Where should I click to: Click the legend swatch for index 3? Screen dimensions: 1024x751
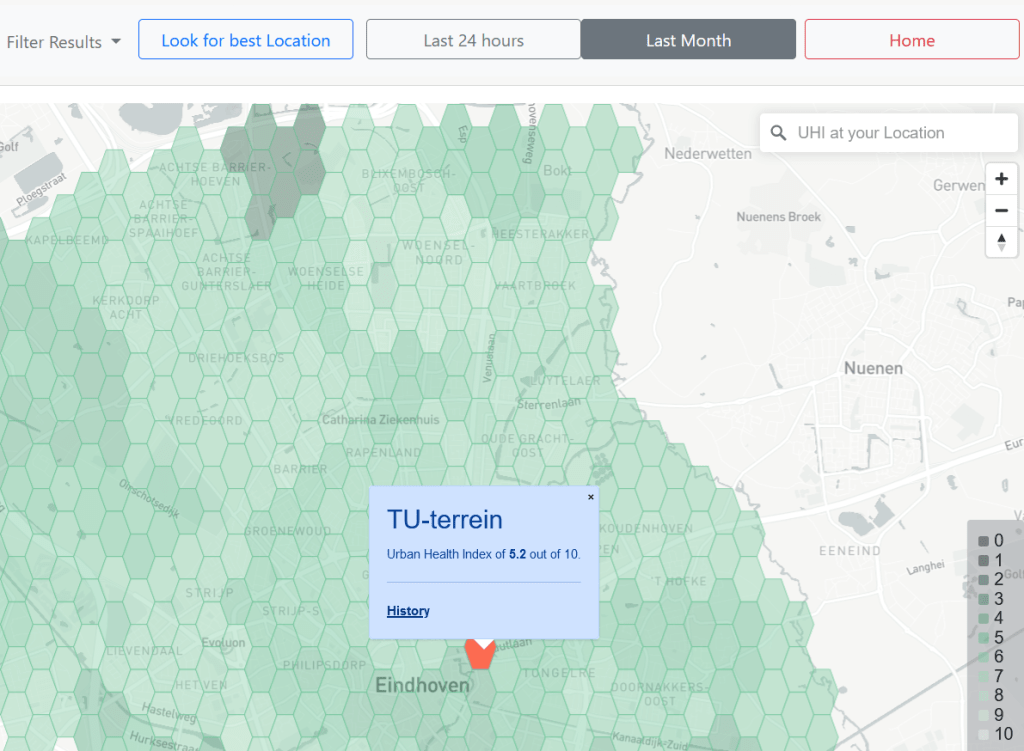point(983,599)
